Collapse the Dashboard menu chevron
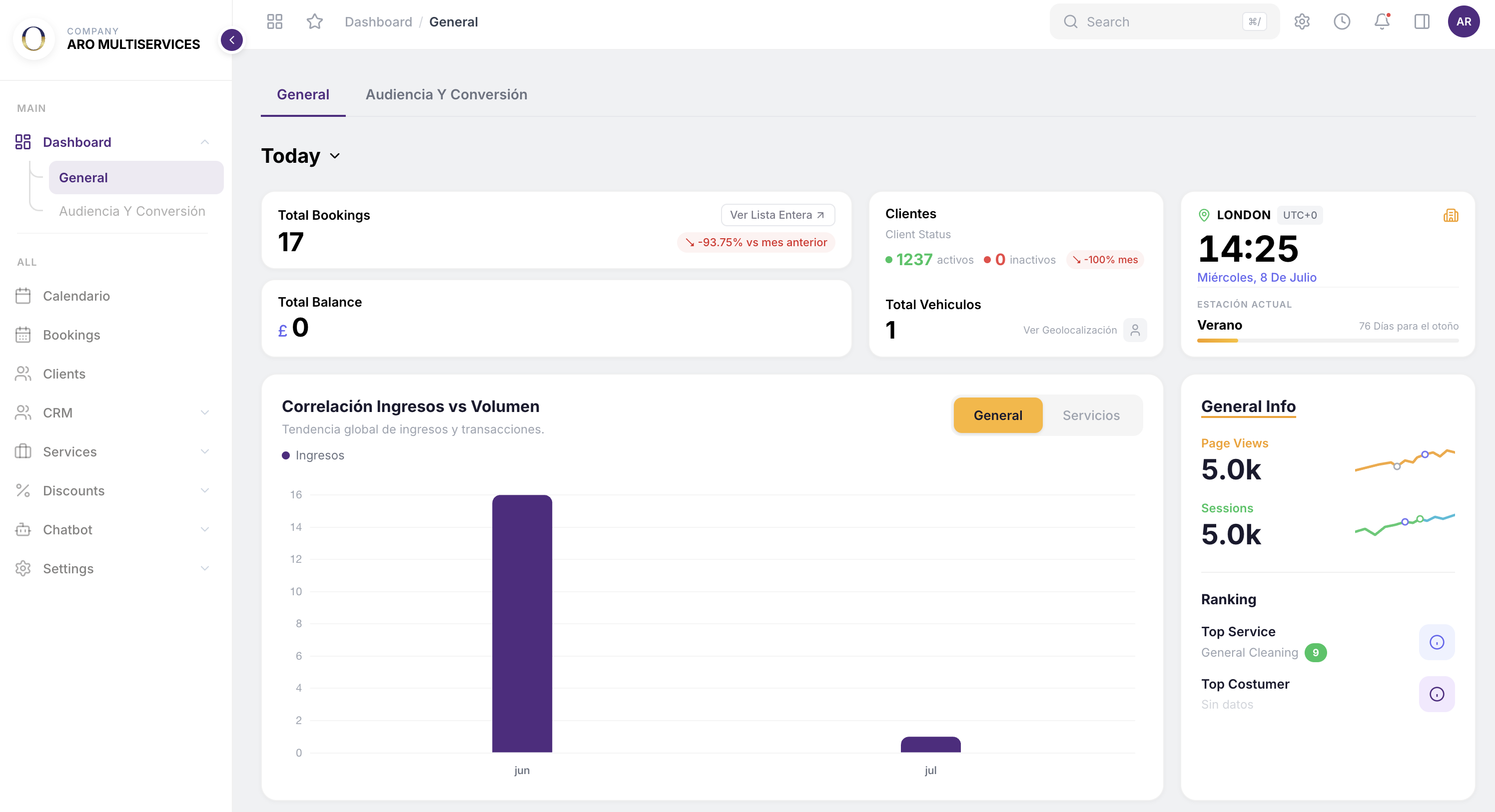Screen dimensions: 1495x812 (x=205, y=142)
